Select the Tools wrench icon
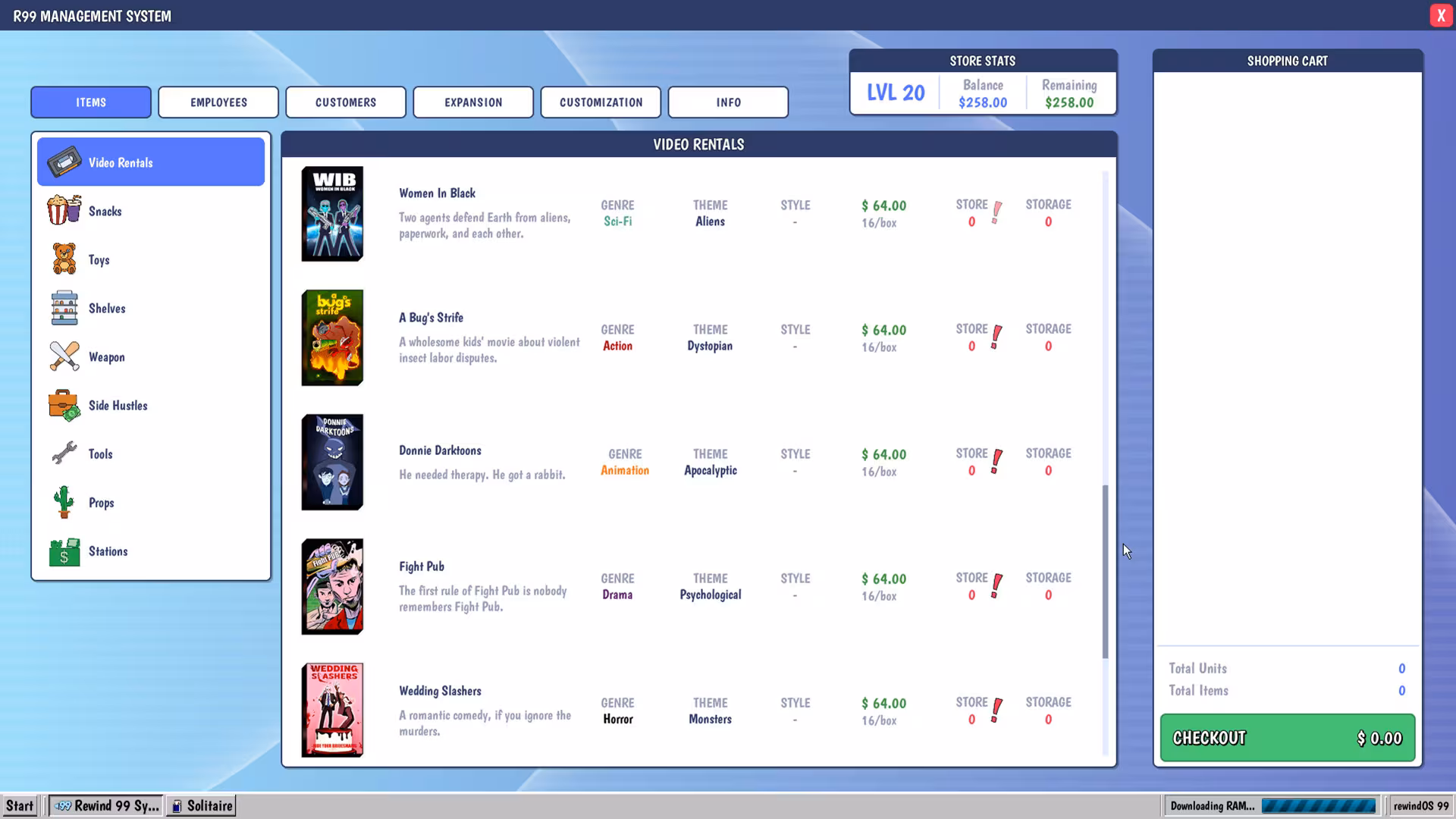The width and height of the screenshot is (1456, 819). click(64, 453)
